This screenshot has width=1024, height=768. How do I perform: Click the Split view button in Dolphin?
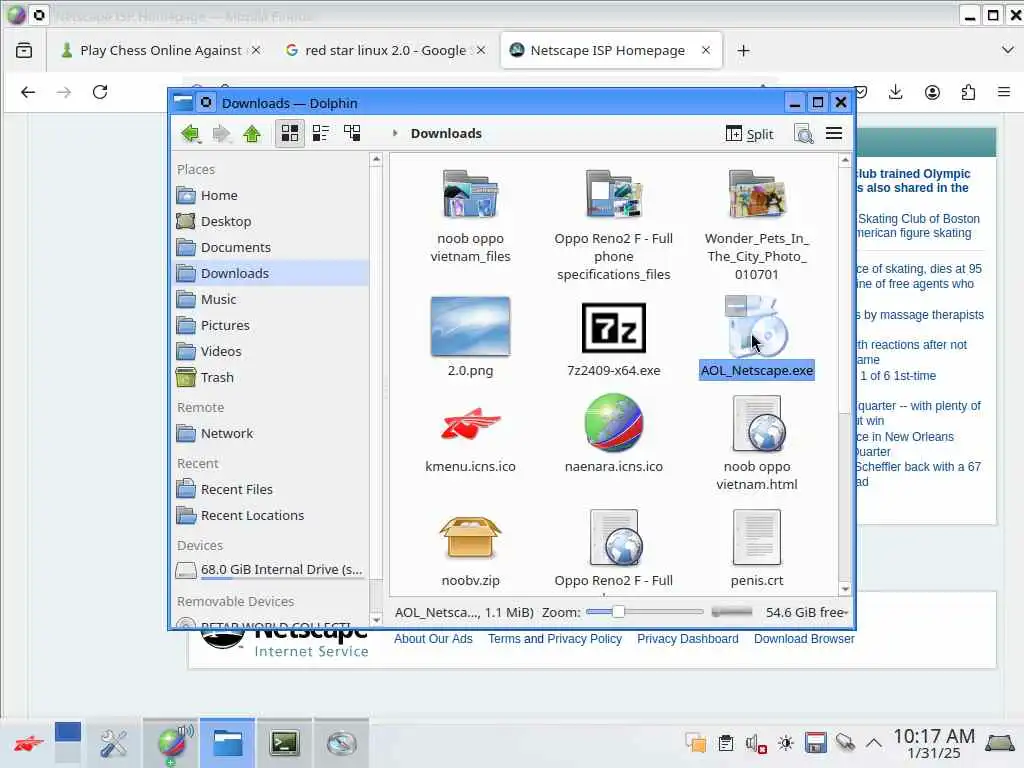(x=749, y=134)
